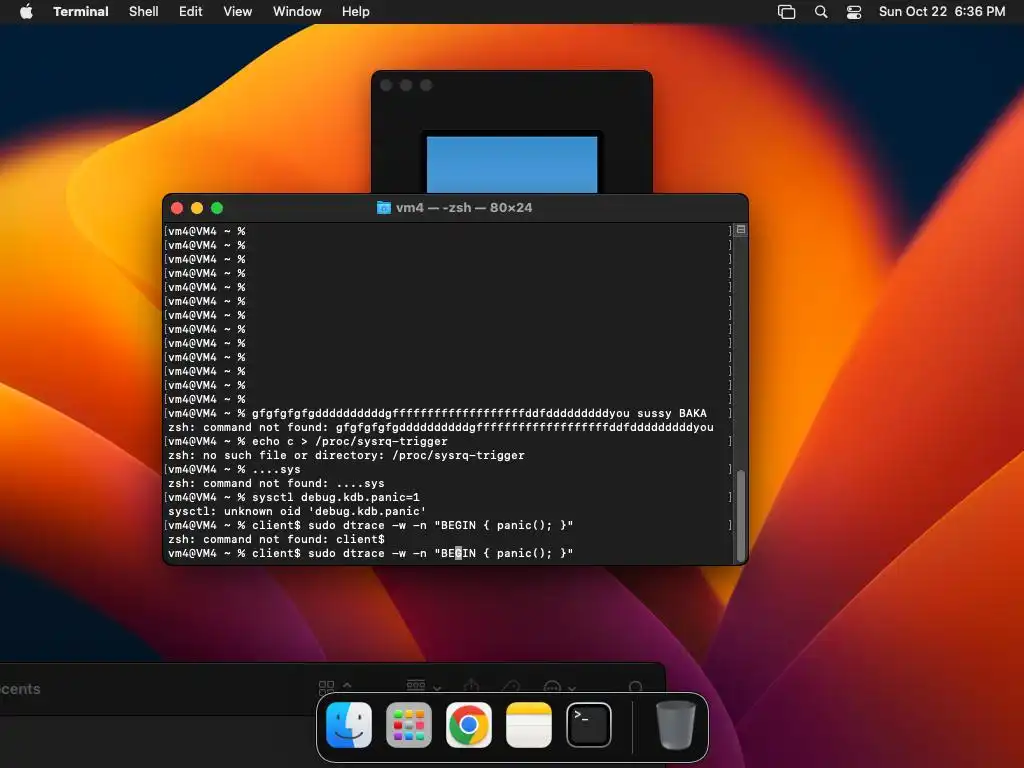Screen dimensions: 1024x768
Task: Click the group-by icon in background Finder toolbar
Action: click(416, 686)
